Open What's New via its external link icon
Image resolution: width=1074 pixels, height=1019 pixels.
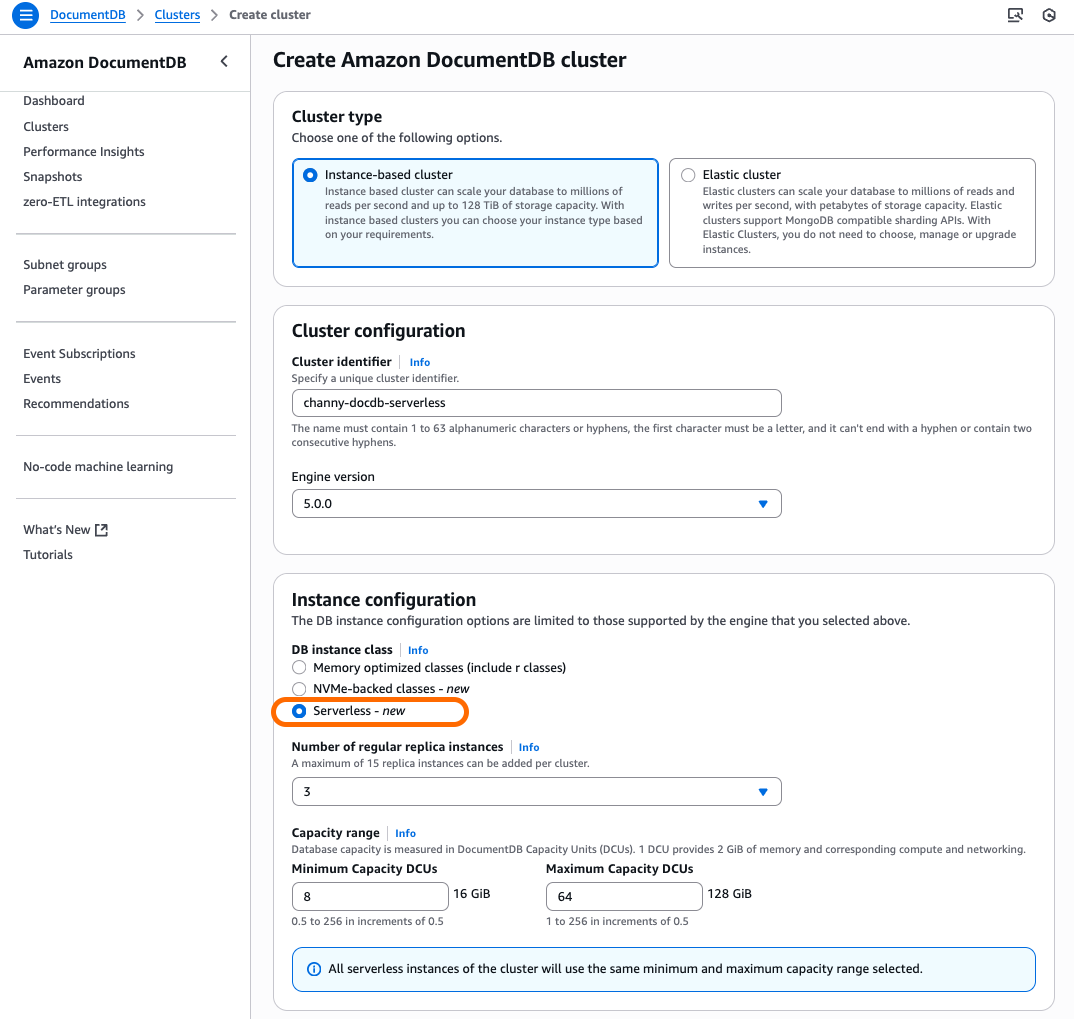[100, 529]
